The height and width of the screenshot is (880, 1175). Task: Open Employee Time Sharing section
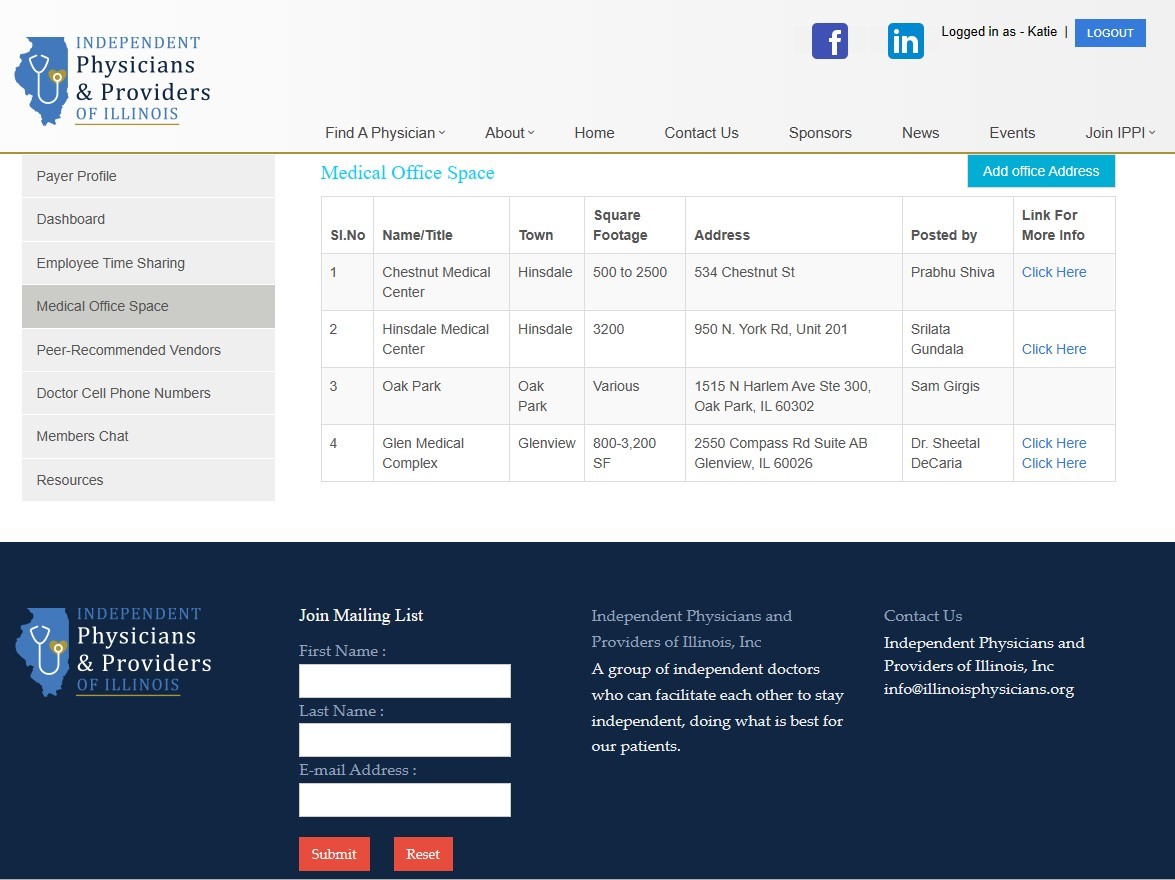point(148,263)
